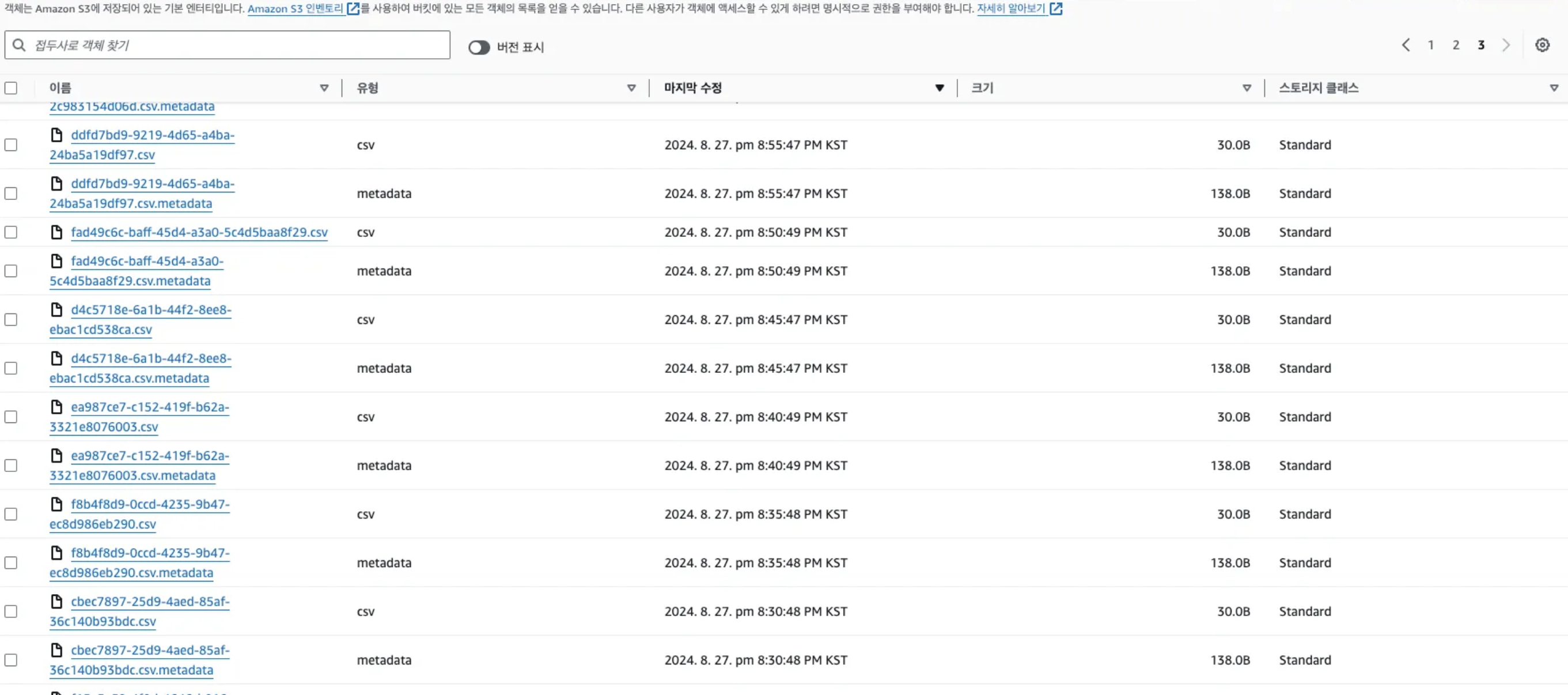Select checkbox for cbec7897 36c140b93bdc.csv
Screen dimensions: 1568x695
(x=11, y=611)
